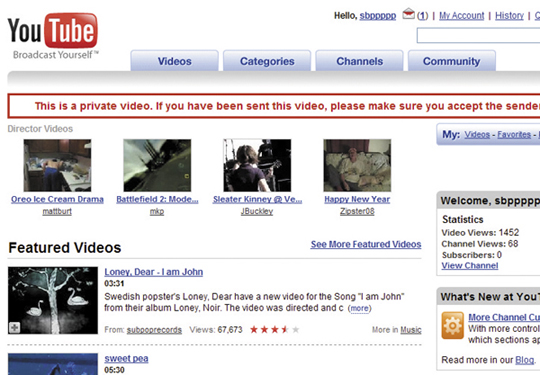Expand description with the (more) link
The width and height of the screenshot is (540, 375).
pyautogui.click(x=359, y=308)
